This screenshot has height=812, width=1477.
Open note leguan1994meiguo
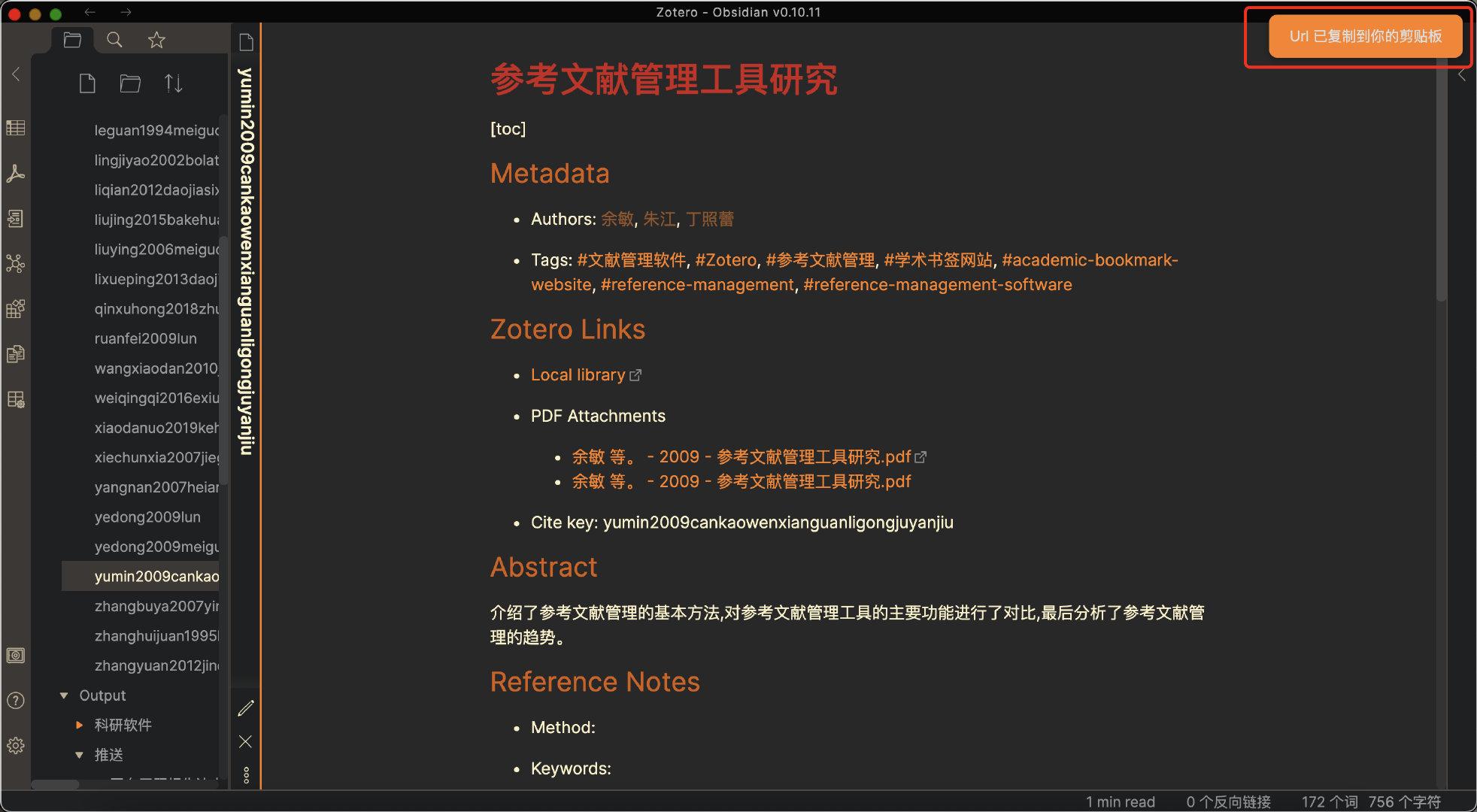(x=156, y=130)
